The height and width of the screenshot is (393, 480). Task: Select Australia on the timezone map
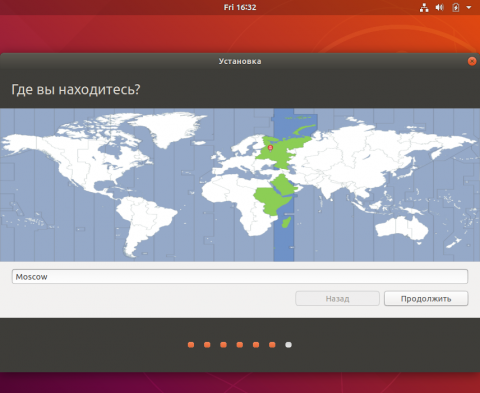point(401,228)
